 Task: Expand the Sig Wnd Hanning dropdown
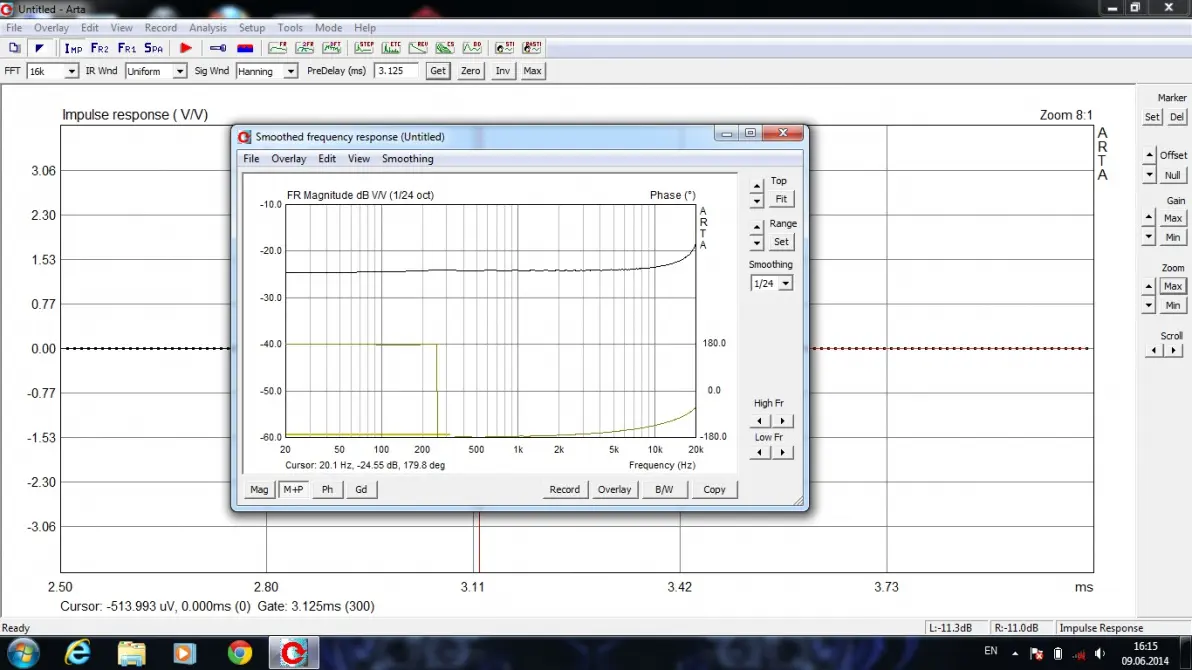pyautogui.click(x=290, y=72)
